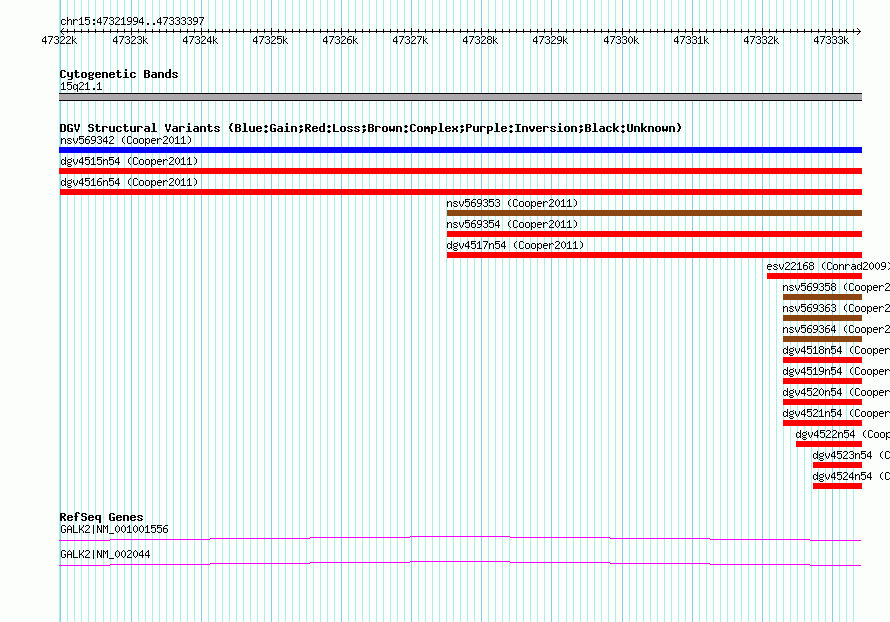This screenshot has width=890, height=622.
Task: Open the dgv4516n54 (Cooper2011) variant label
Action: point(129,182)
